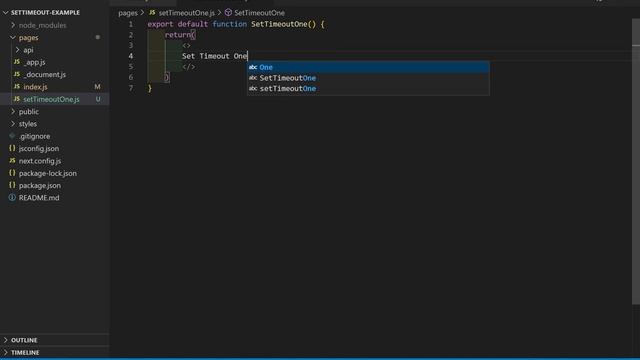The height and width of the screenshot is (360, 640).
Task: Click line number 1 in the gutter
Action: point(131,24)
